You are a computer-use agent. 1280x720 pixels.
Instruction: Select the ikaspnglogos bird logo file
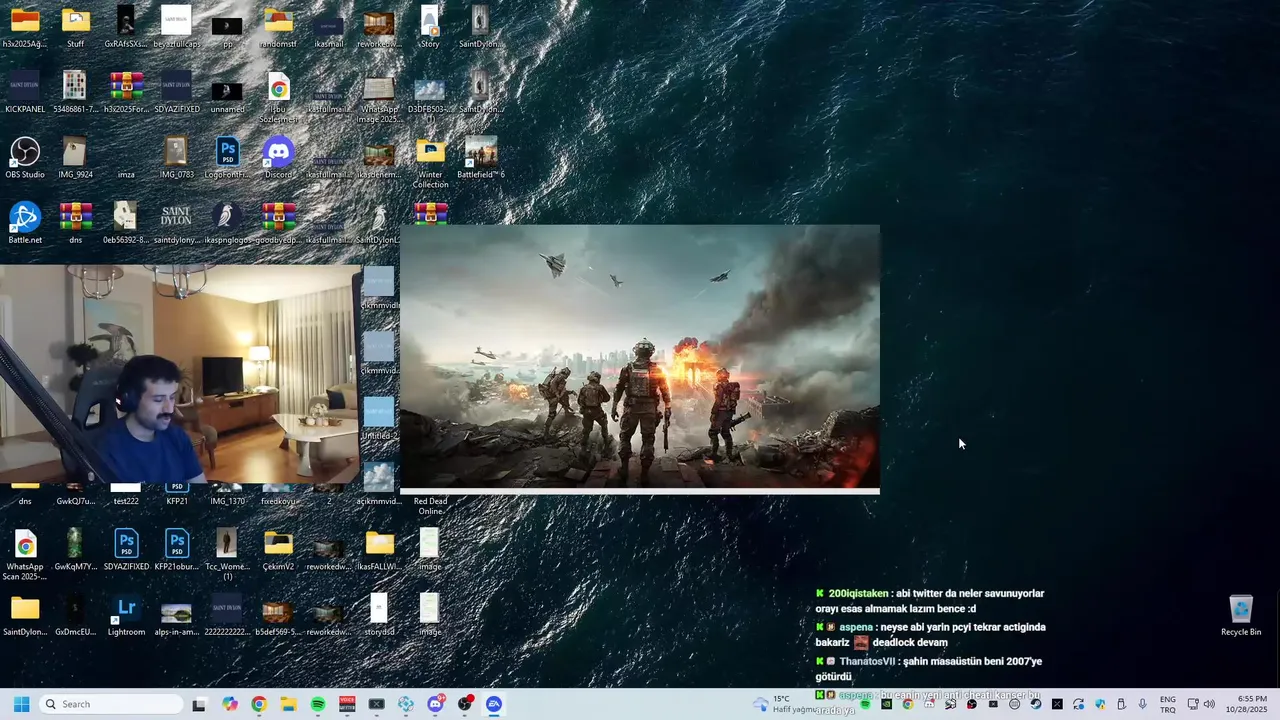pos(228,223)
